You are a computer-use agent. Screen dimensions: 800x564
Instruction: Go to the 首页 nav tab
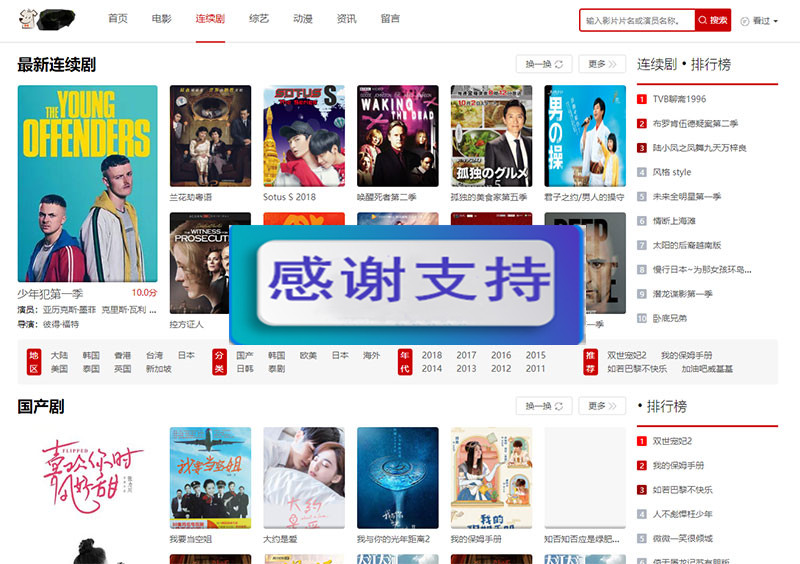click(118, 18)
